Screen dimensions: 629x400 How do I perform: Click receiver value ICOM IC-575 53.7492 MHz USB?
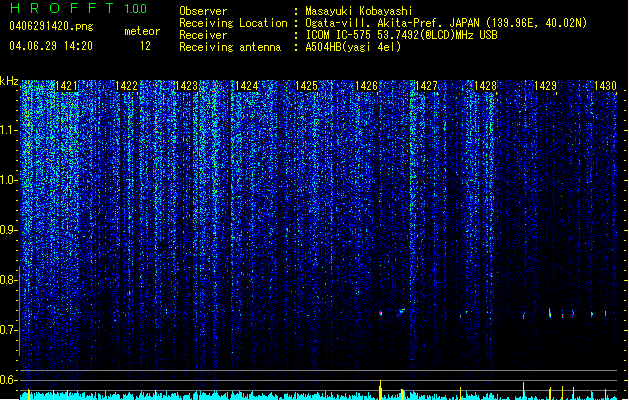pyautogui.click(x=401, y=35)
